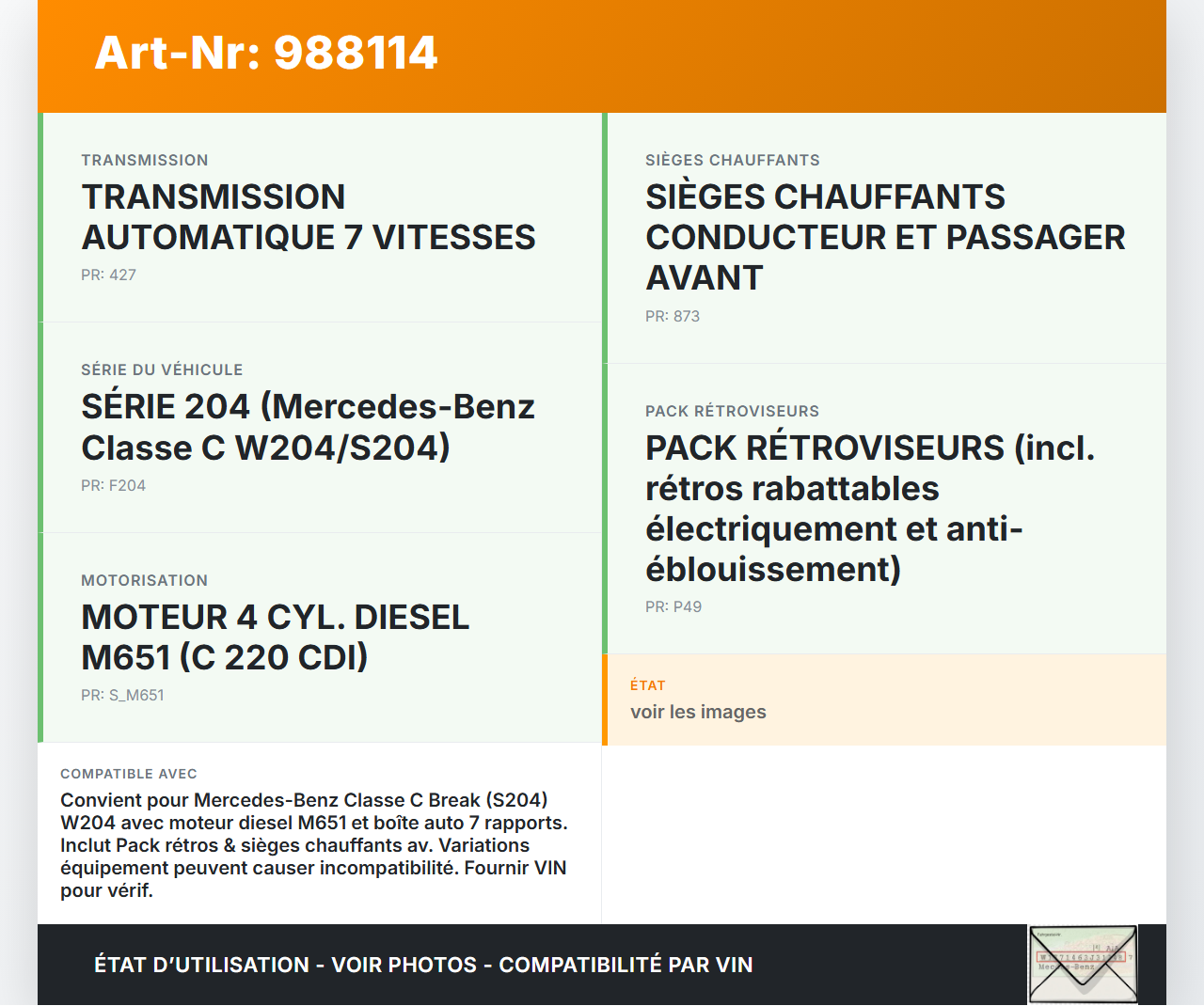1204x1006 pixels.
Task: Click the 'Convient pour Mercedes-Benz' compatibility paragraph
Action: 314,845
